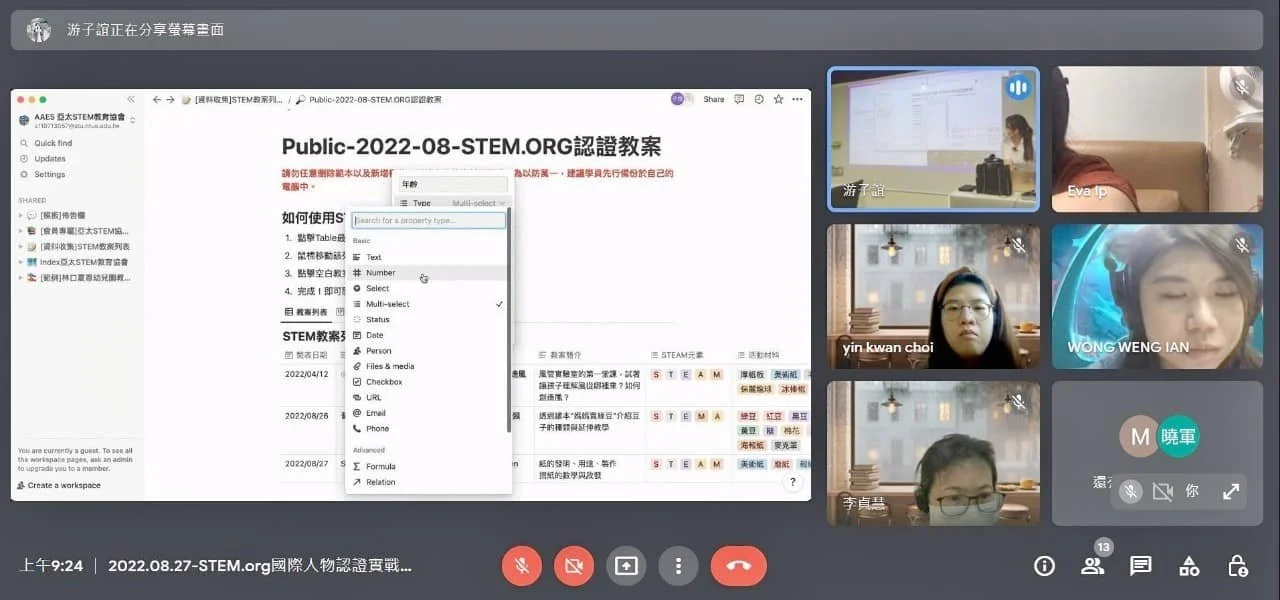
Task: Select the 游子誼 video tile
Action: click(933, 139)
